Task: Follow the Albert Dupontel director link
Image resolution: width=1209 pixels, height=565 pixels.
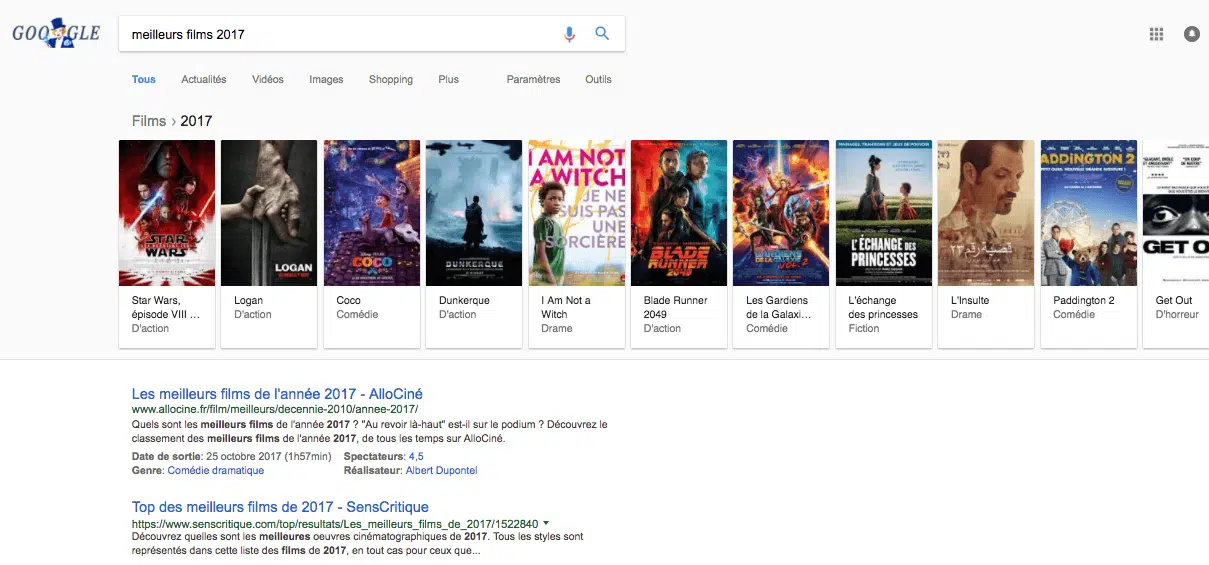Action: [442, 471]
